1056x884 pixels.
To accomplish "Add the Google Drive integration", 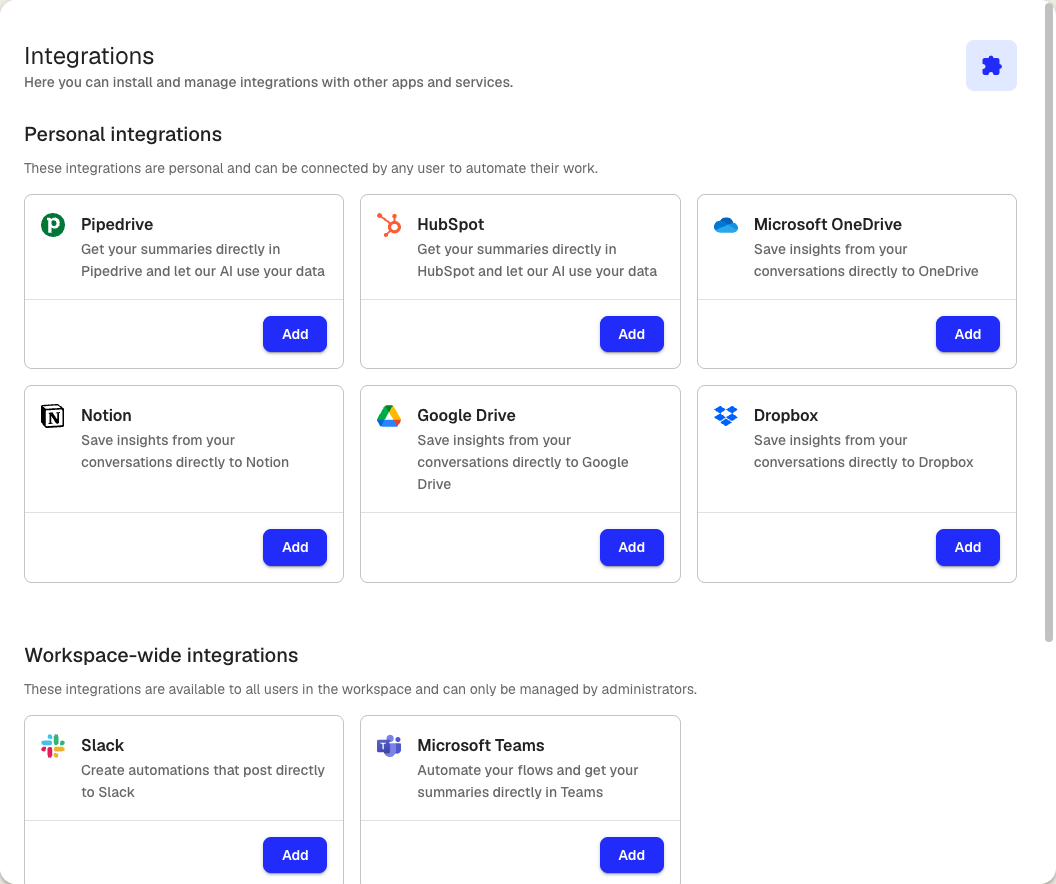I will pyautogui.click(x=631, y=547).
